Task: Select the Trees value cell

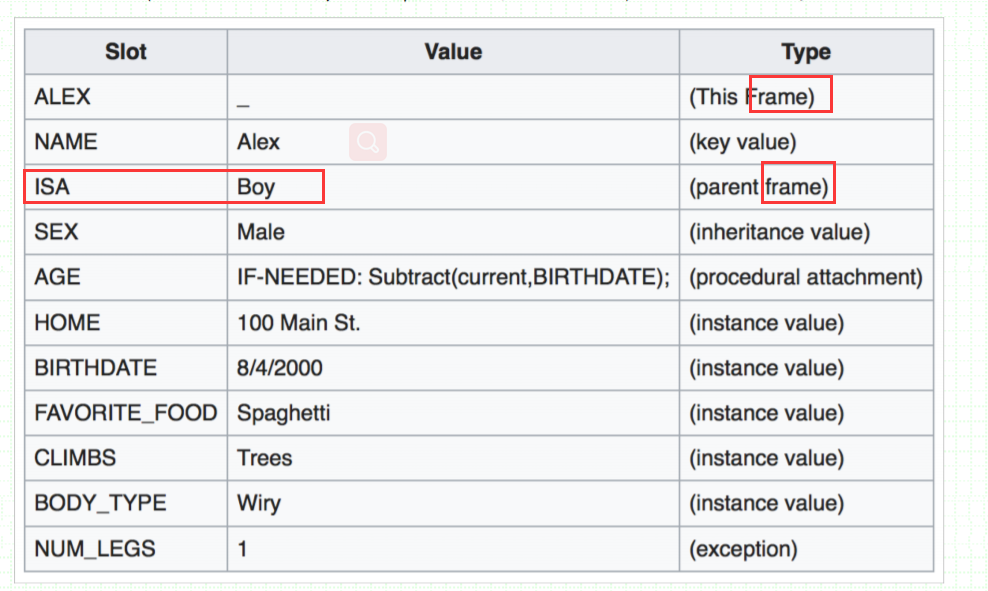Action: click(265, 458)
